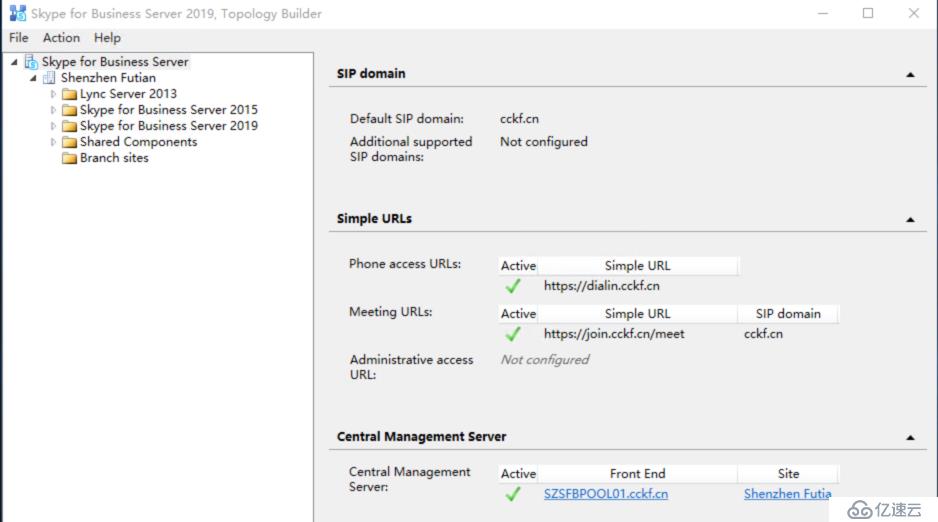The image size is (938, 522).
Task: Click the Skype for Business Server root node icon
Action: point(31,62)
